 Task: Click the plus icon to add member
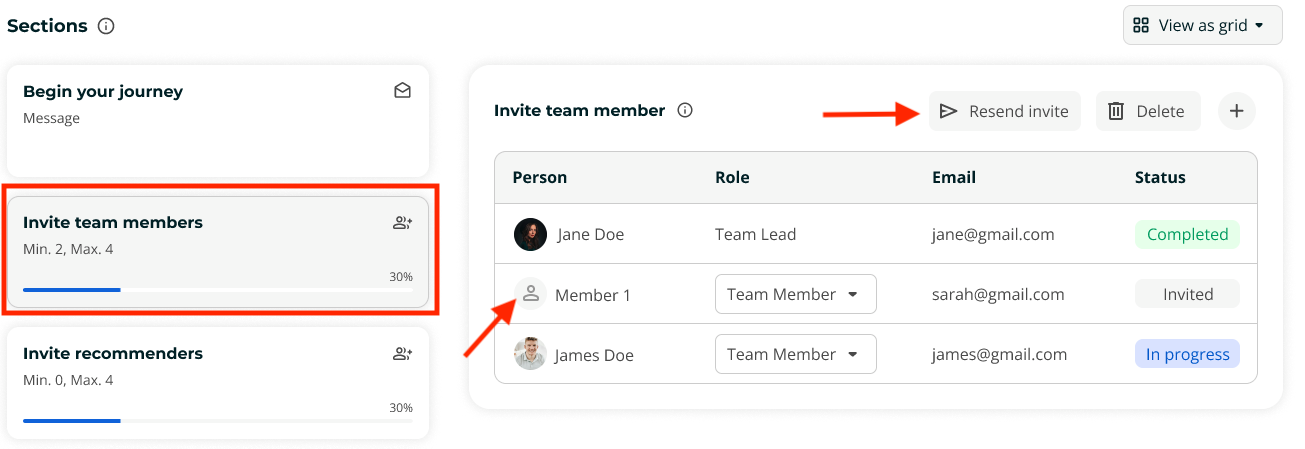(x=1237, y=111)
